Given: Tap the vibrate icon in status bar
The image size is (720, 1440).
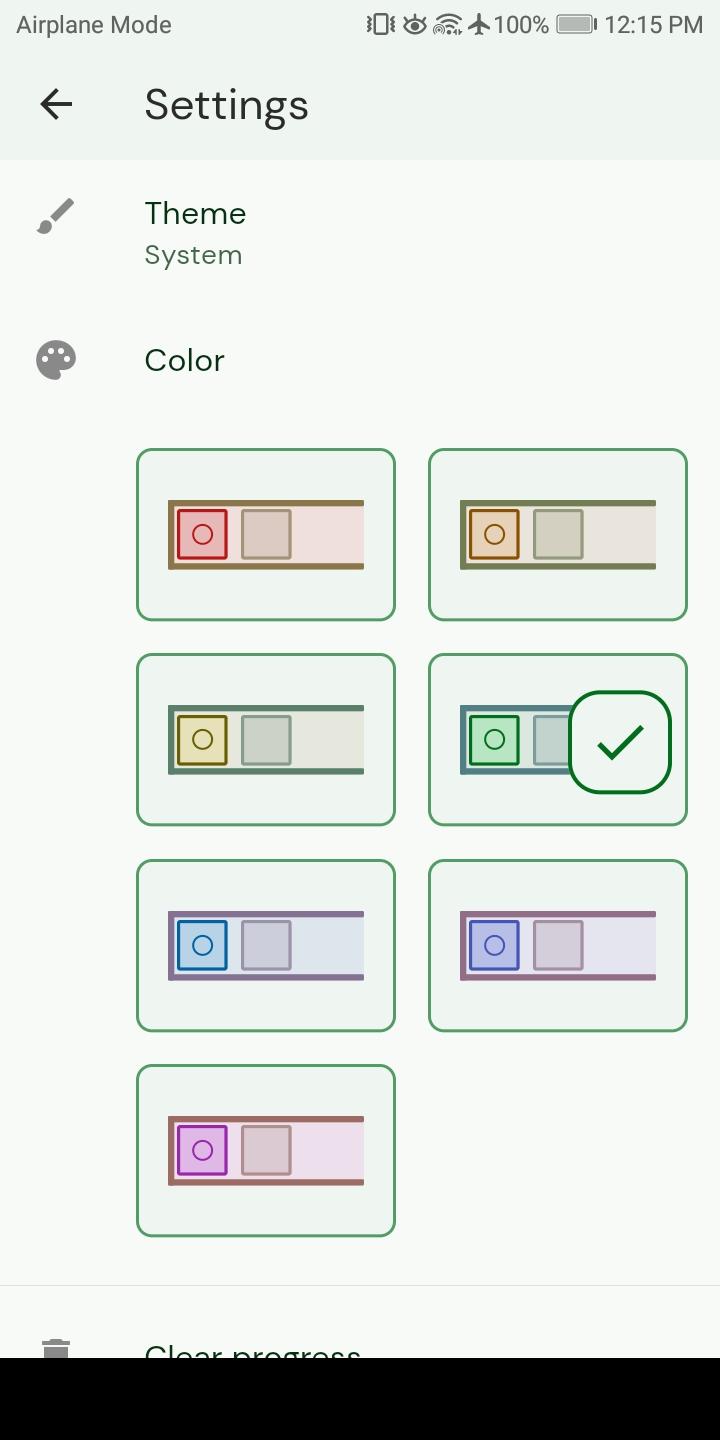Looking at the screenshot, I should coord(380,24).
